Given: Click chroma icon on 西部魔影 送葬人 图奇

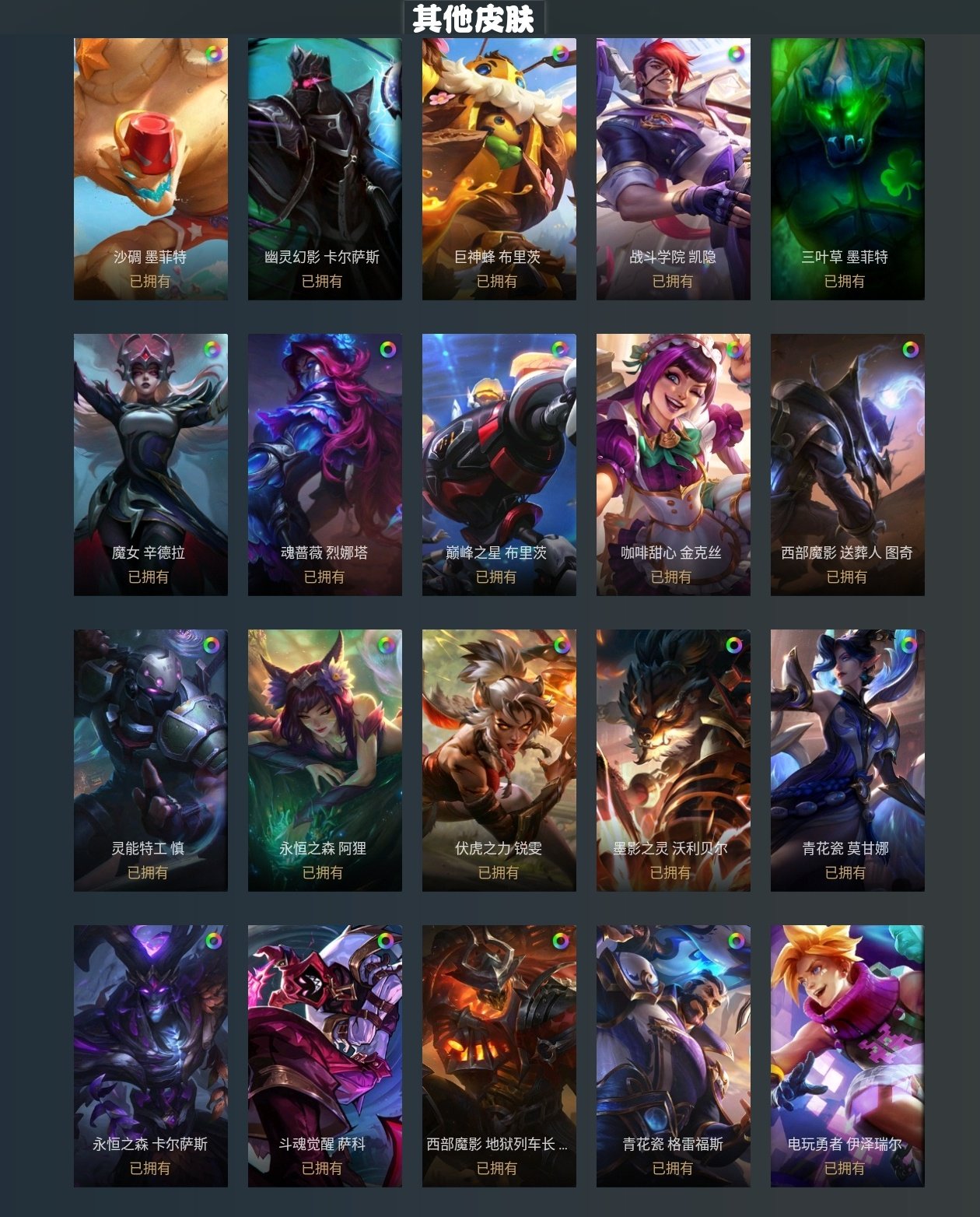Looking at the screenshot, I should coord(910,349).
